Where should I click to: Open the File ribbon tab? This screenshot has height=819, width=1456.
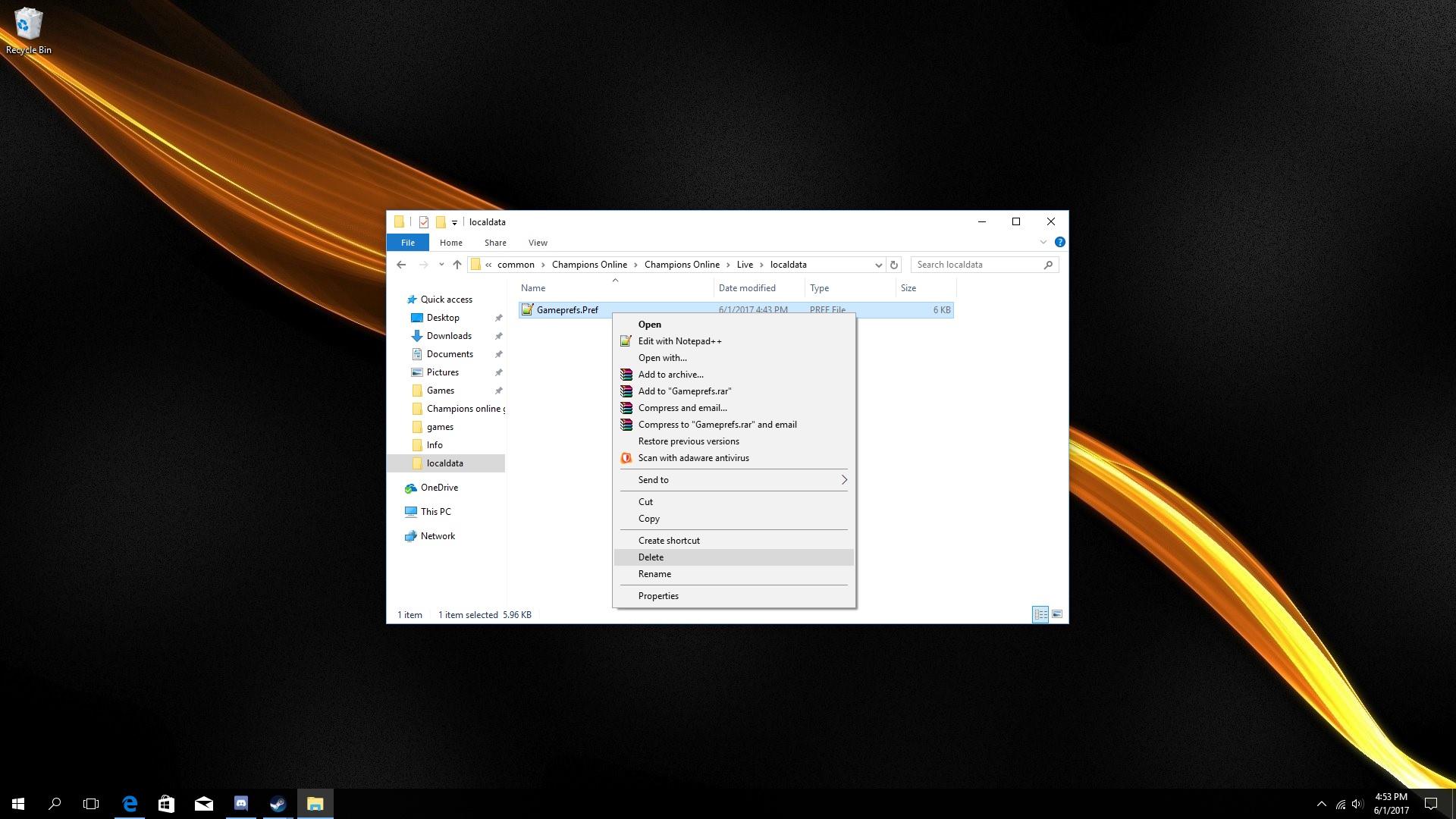408,243
